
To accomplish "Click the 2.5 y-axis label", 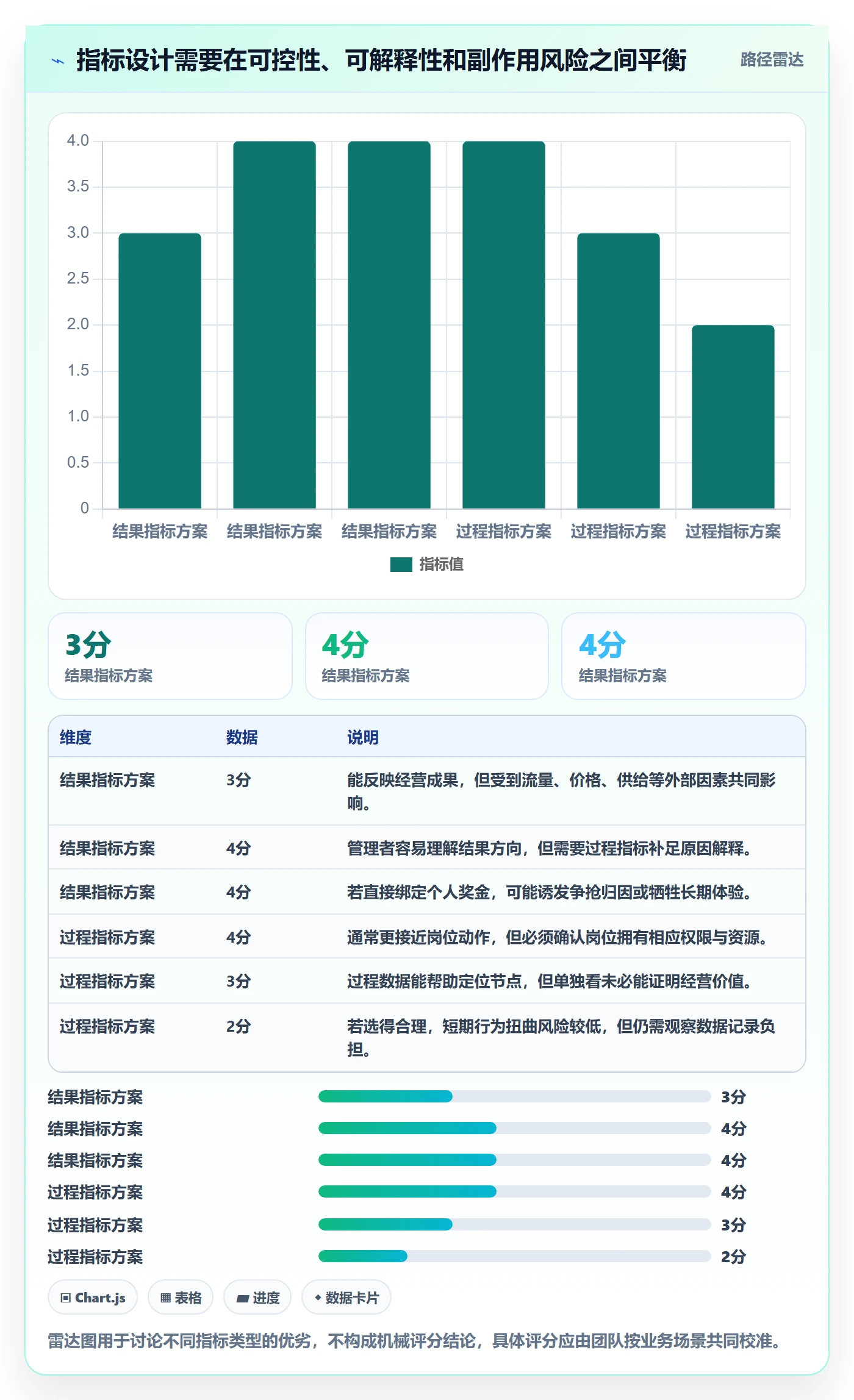I will coord(78,279).
